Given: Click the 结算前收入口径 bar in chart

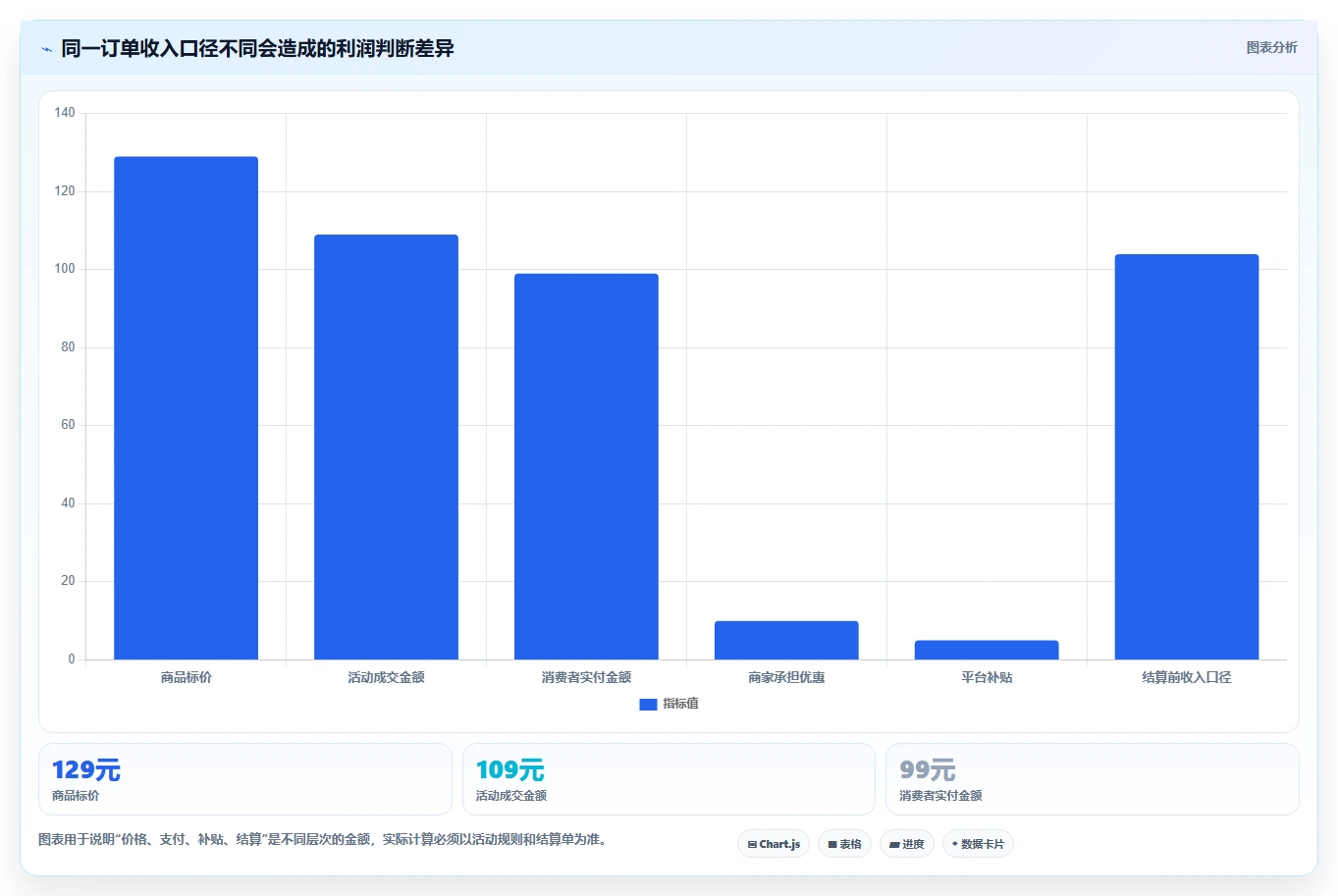Looking at the screenshot, I should click(1187, 456).
